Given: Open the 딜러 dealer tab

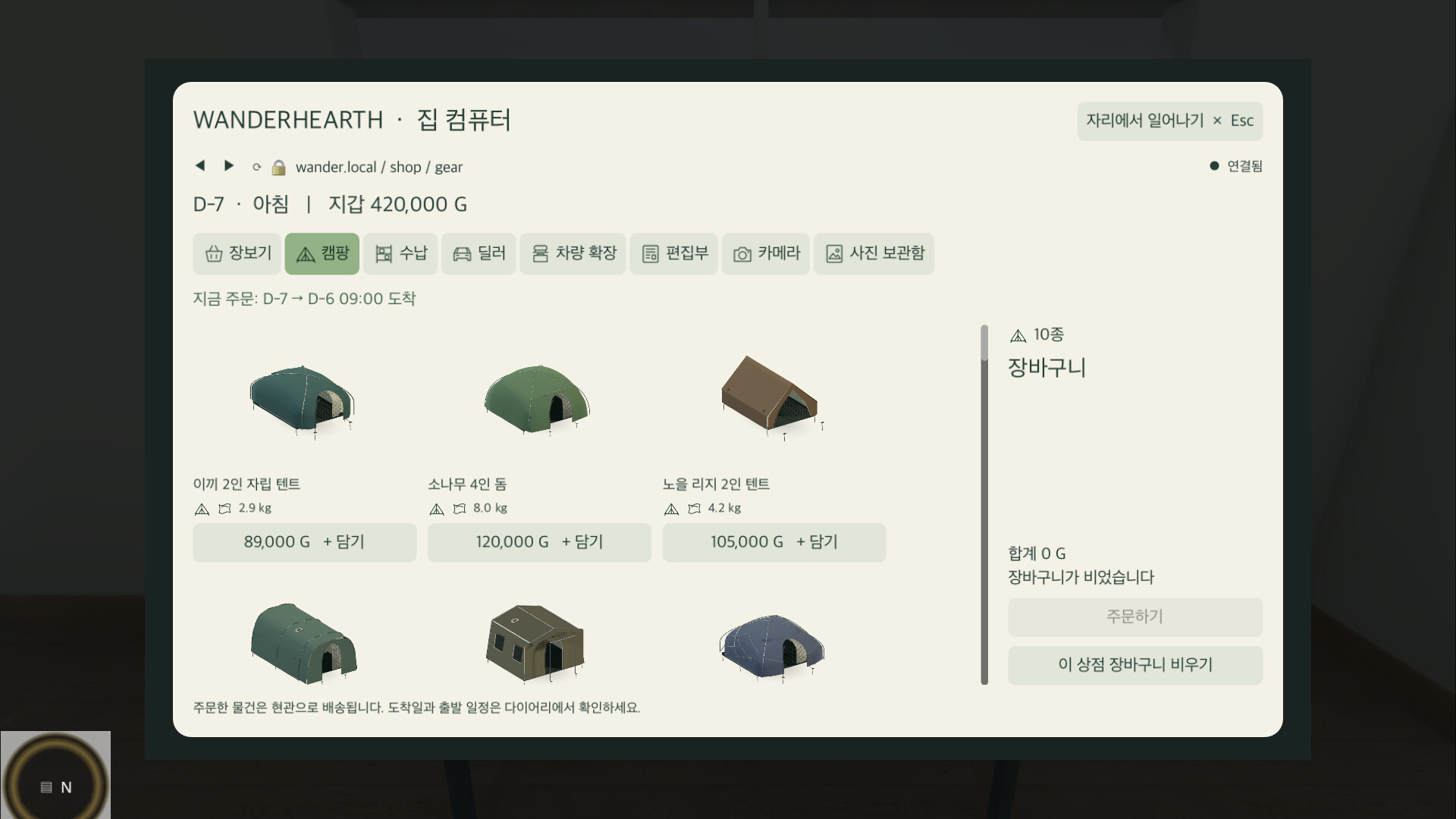Looking at the screenshot, I should click(479, 253).
